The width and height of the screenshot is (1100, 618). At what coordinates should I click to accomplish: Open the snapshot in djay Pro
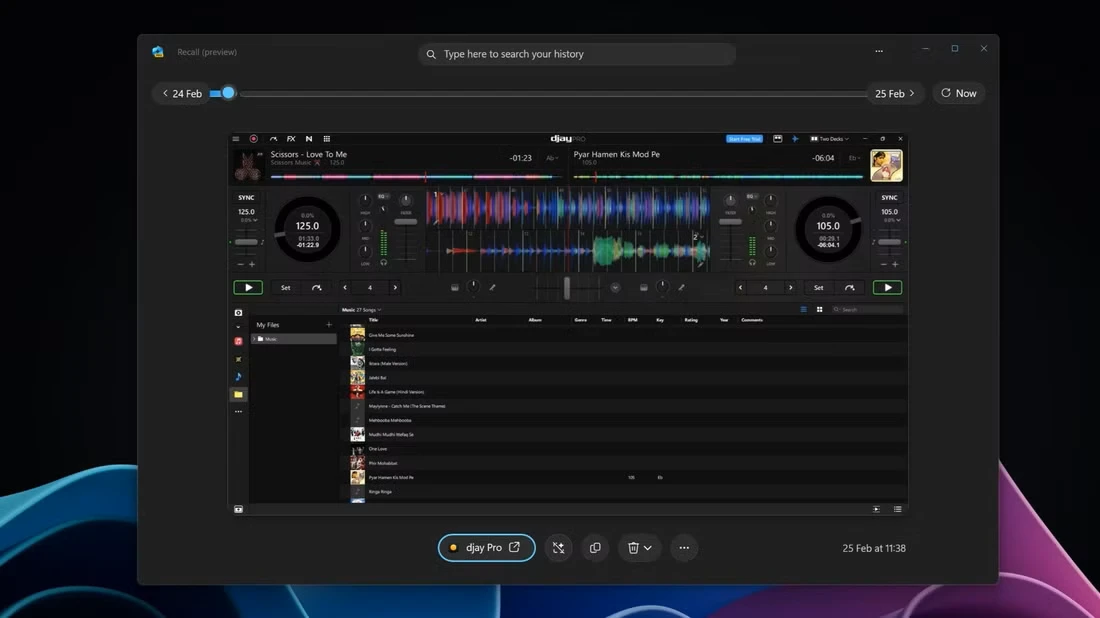point(486,548)
